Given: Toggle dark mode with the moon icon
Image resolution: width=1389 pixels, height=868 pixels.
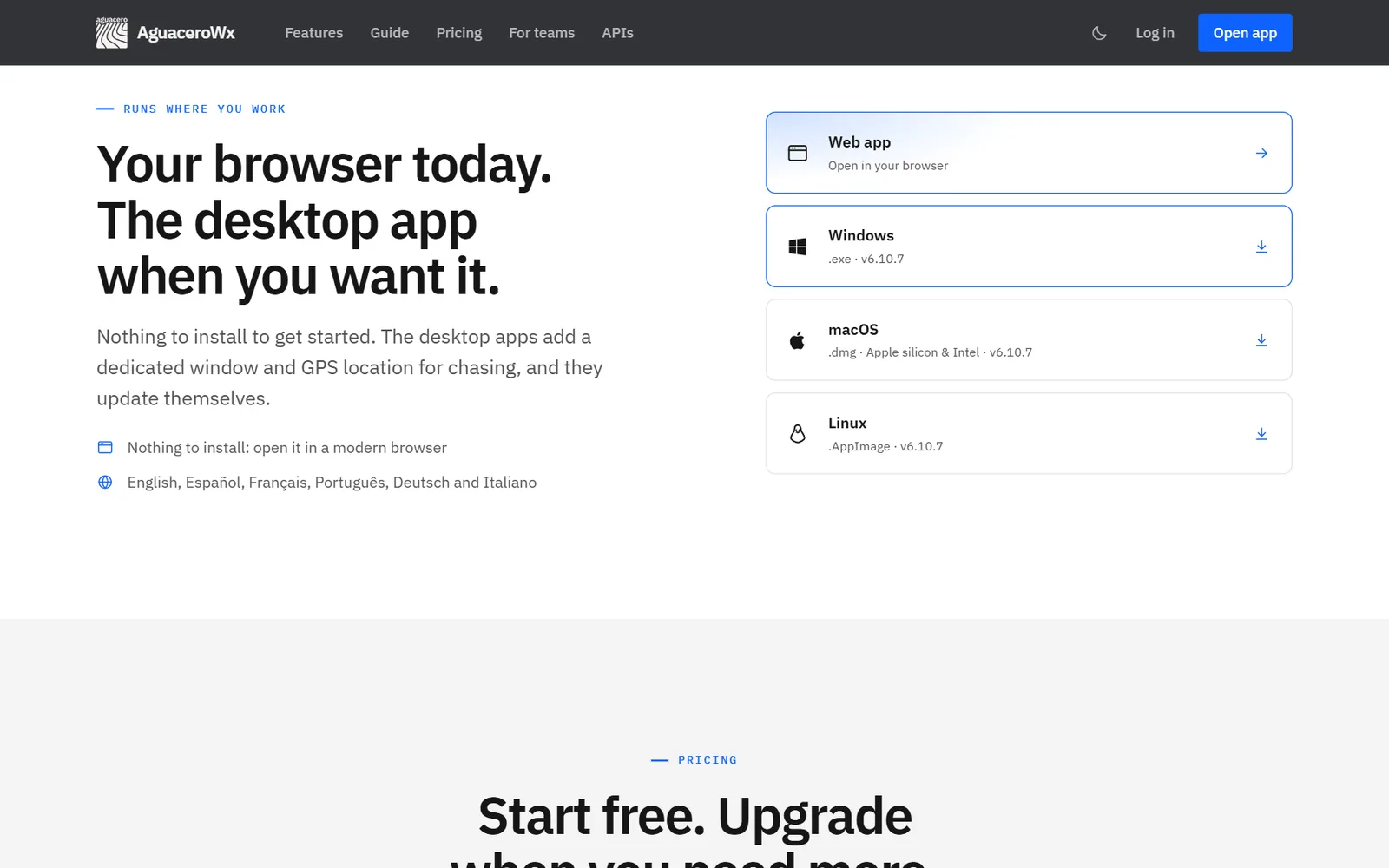Looking at the screenshot, I should pyautogui.click(x=1099, y=33).
